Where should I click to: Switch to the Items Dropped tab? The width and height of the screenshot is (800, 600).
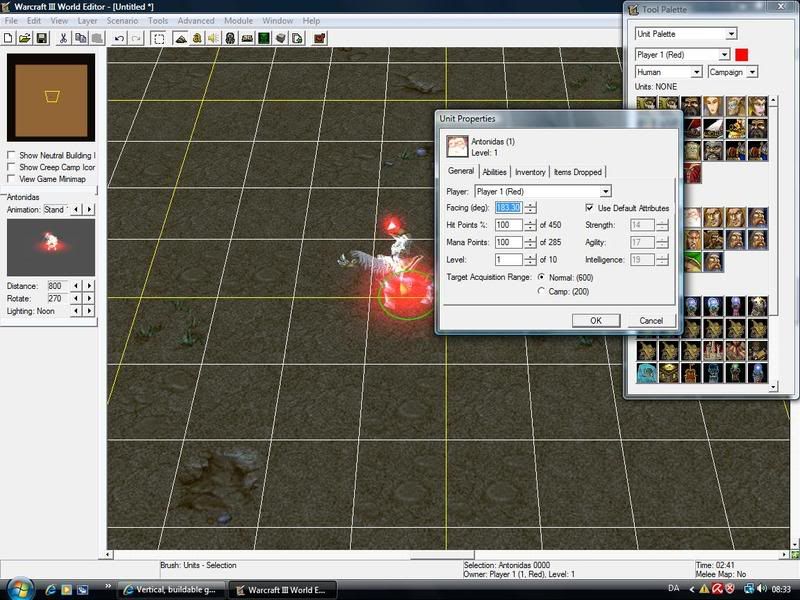tap(578, 172)
